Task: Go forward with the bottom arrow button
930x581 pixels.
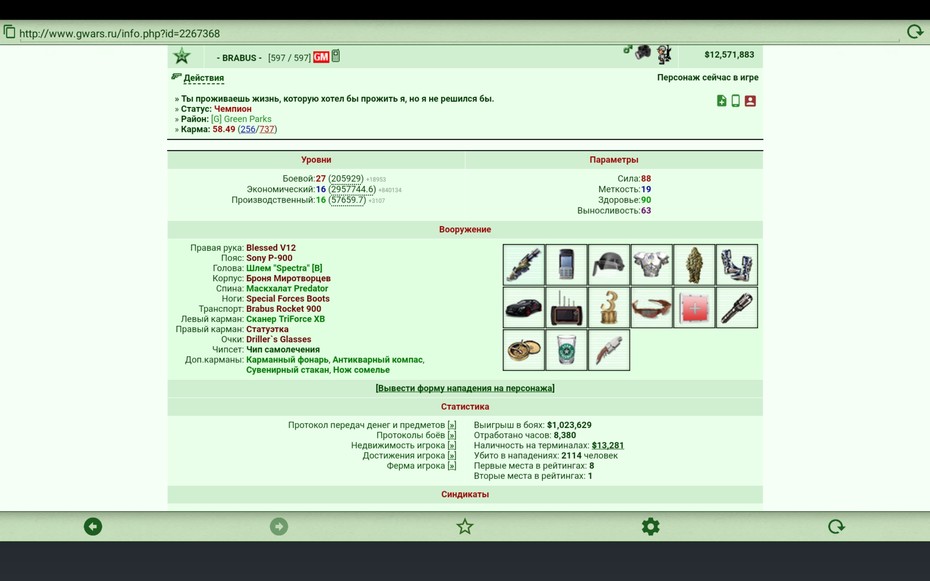Action: (279, 526)
